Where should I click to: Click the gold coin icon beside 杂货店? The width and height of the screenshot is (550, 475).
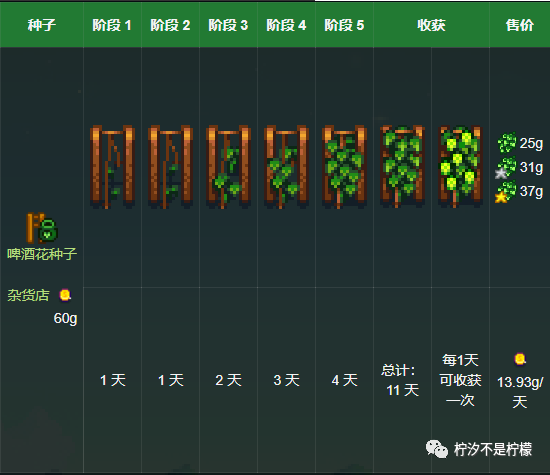pyautogui.click(x=65, y=295)
